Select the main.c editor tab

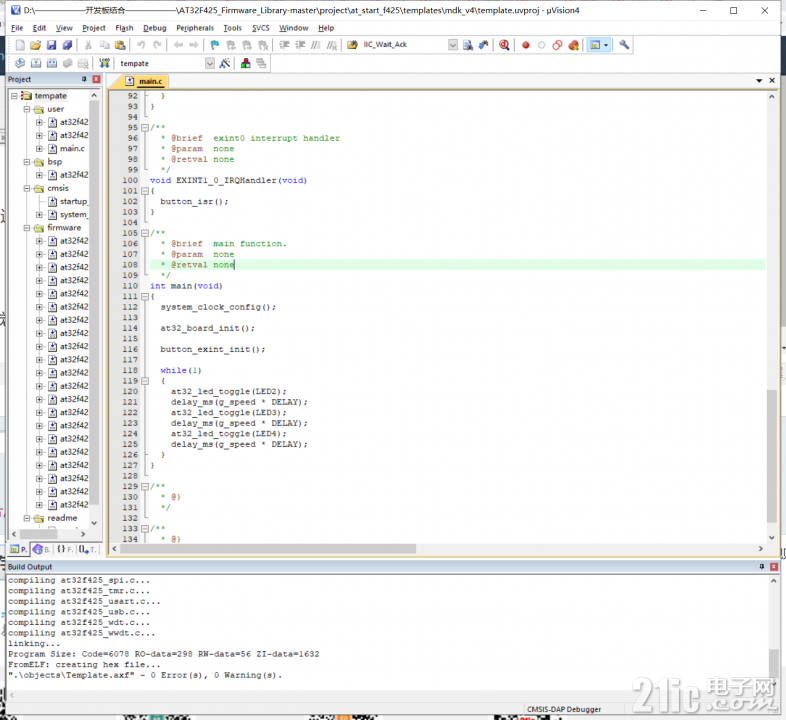[145, 81]
